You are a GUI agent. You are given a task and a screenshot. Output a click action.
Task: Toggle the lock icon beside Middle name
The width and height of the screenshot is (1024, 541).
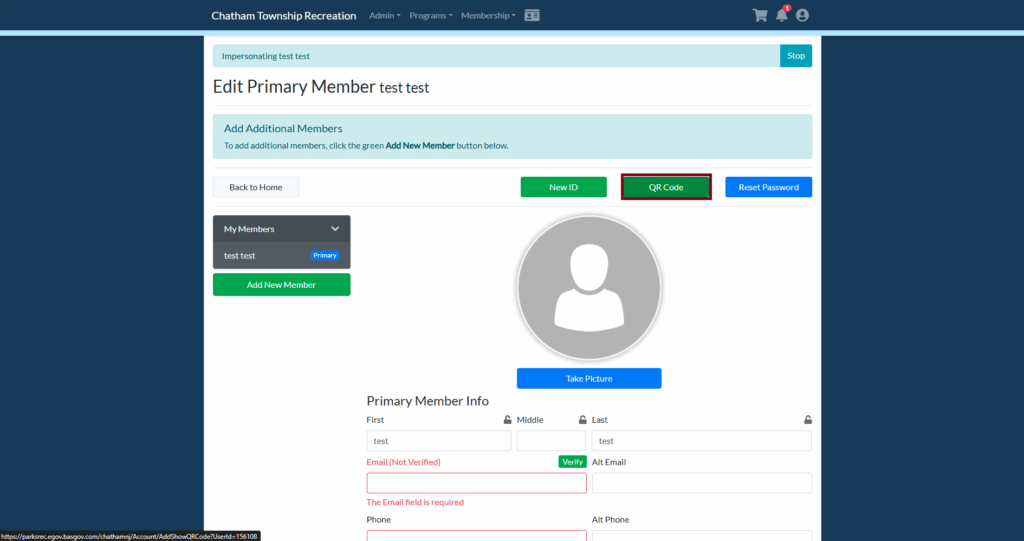pos(582,420)
